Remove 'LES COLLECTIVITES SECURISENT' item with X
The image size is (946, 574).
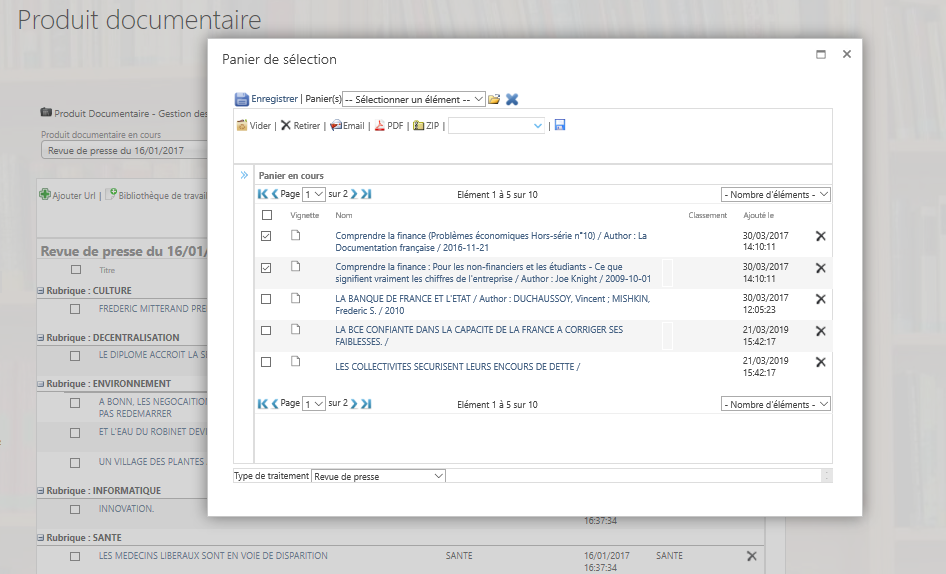click(821, 362)
